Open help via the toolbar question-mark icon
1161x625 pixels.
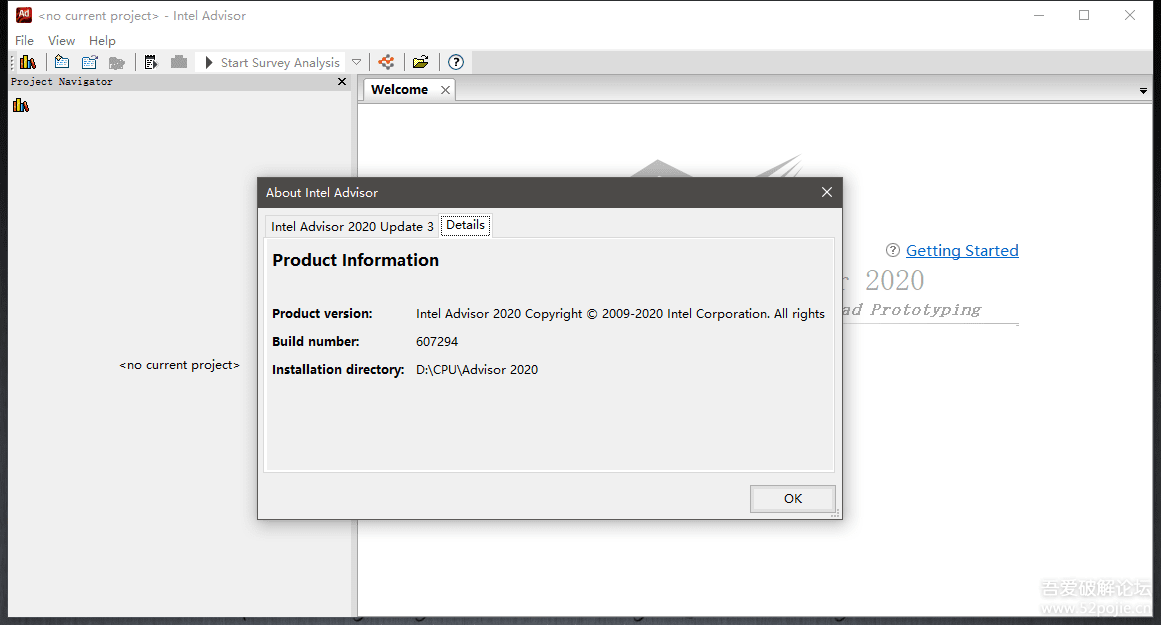pyautogui.click(x=456, y=62)
